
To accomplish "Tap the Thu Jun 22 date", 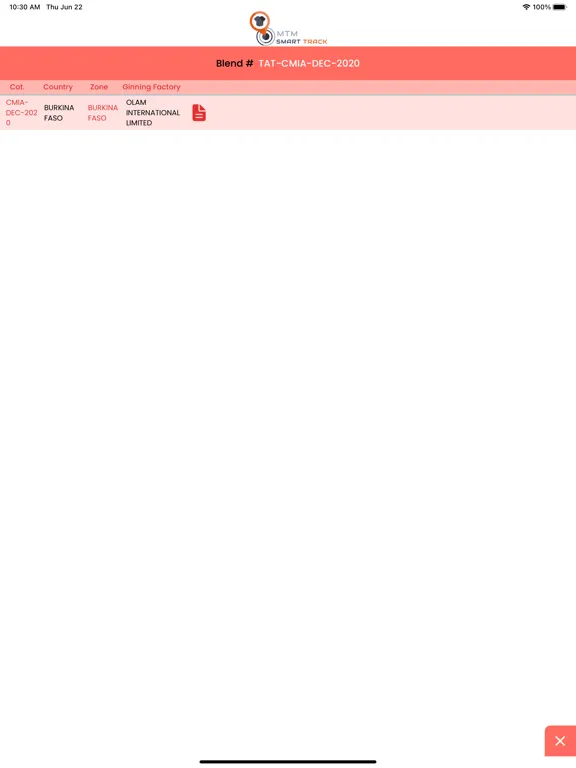I will [x=64, y=7].
